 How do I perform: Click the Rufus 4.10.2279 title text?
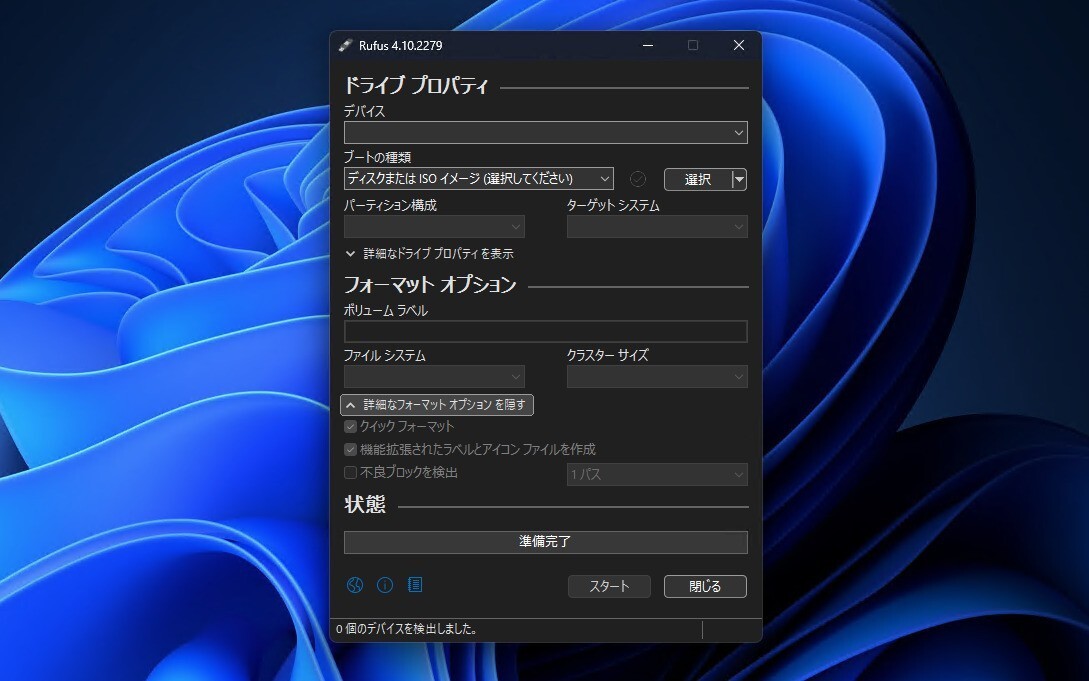(x=400, y=46)
